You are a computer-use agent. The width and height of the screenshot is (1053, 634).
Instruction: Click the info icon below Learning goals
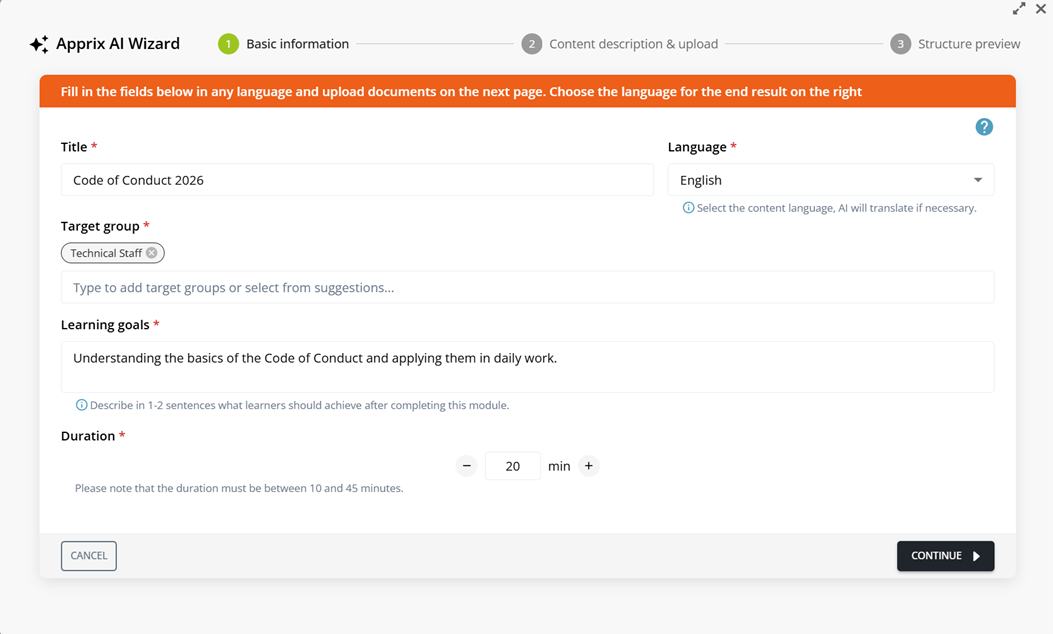pos(81,405)
